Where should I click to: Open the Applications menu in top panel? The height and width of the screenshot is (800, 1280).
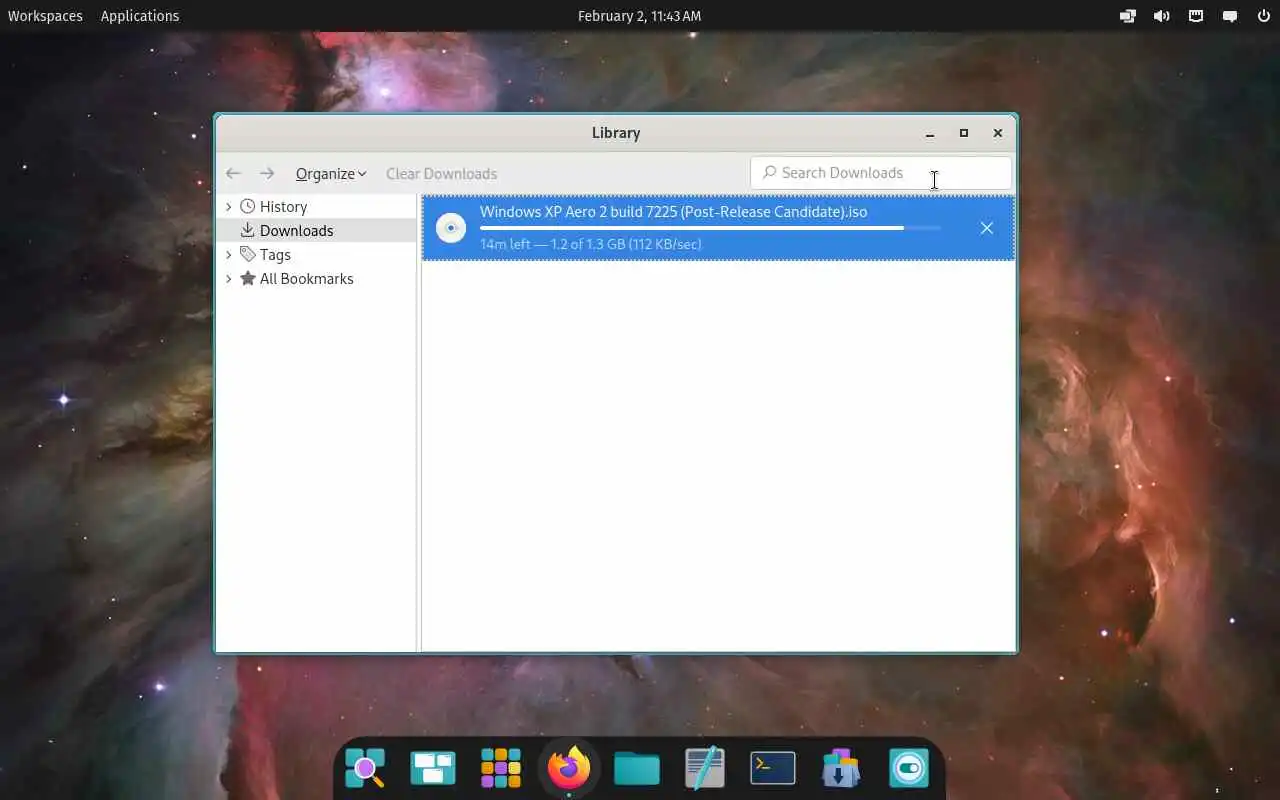pyautogui.click(x=140, y=16)
